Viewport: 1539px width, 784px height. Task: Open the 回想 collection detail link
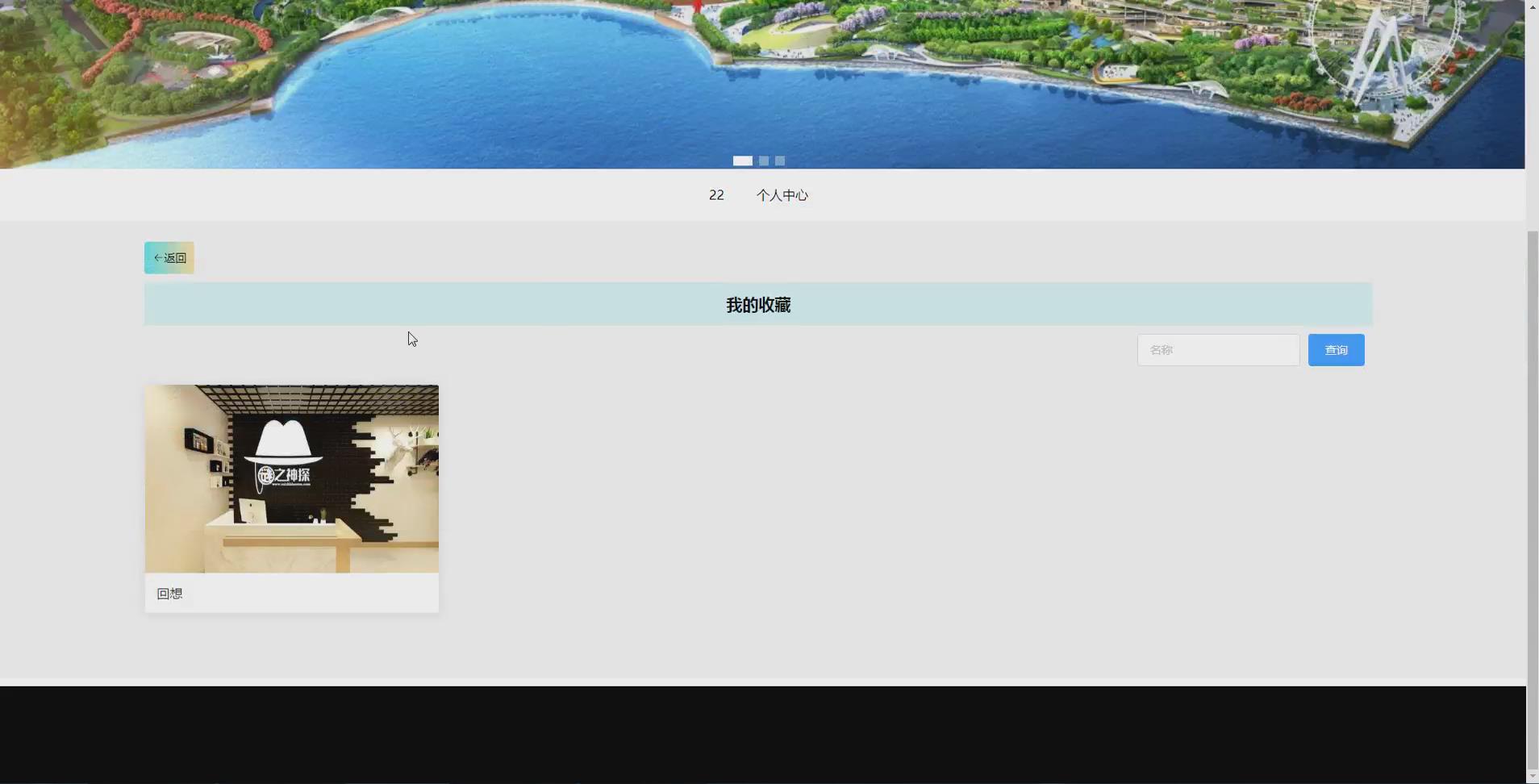point(169,593)
